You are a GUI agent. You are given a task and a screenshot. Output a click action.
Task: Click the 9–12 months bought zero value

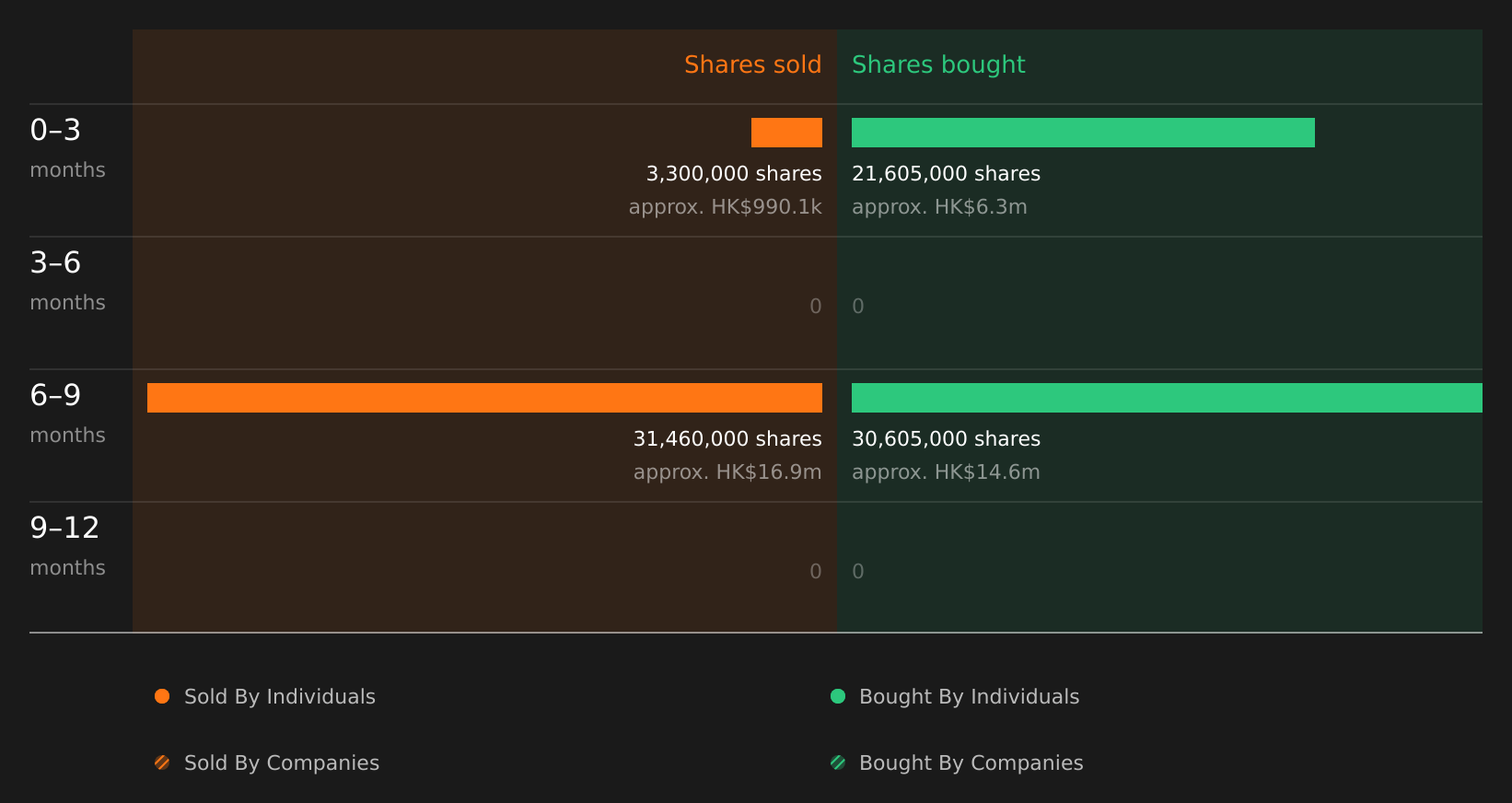(x=858, y=572)
